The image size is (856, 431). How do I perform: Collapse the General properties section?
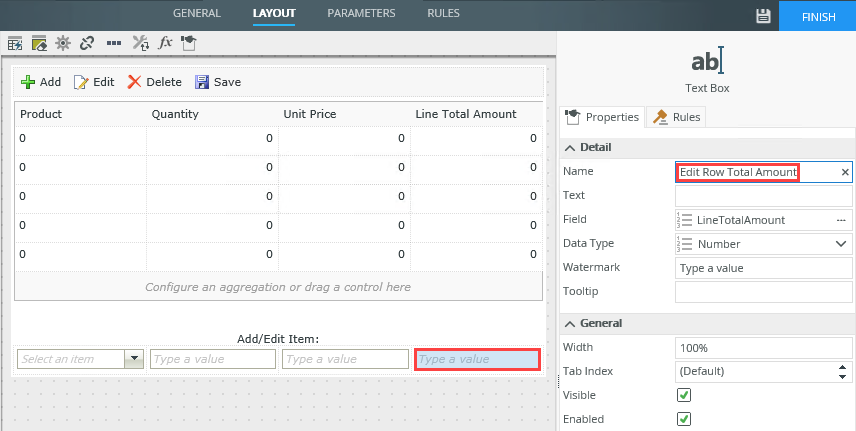pyautogui.click(x=569, y=323)
